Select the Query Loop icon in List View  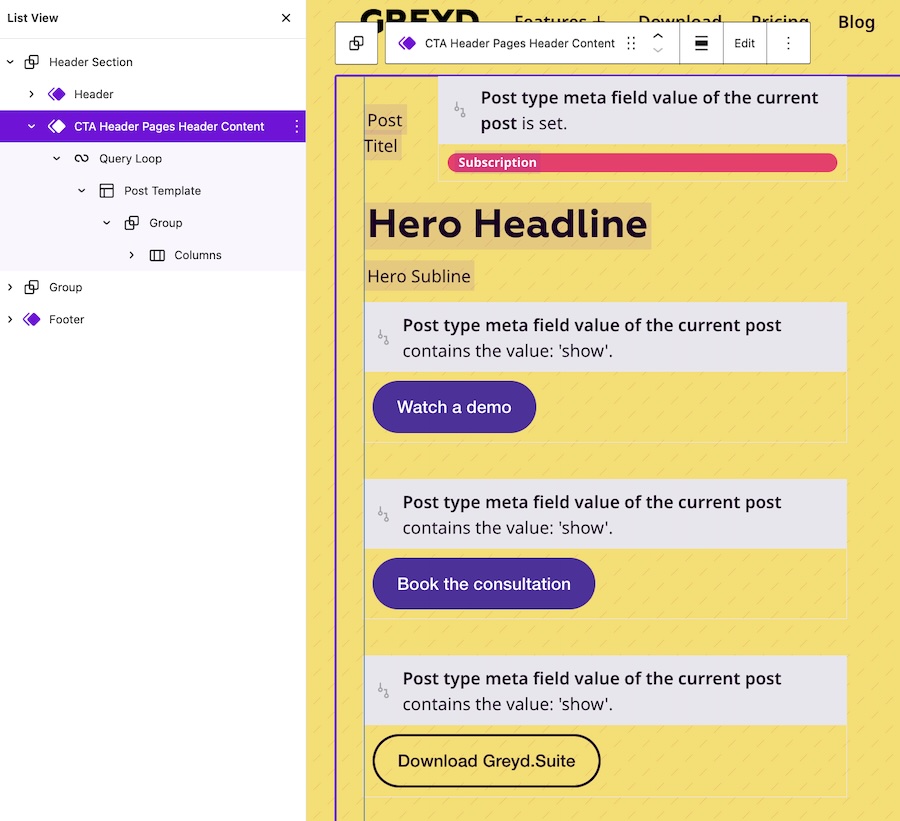pos(79,158)
